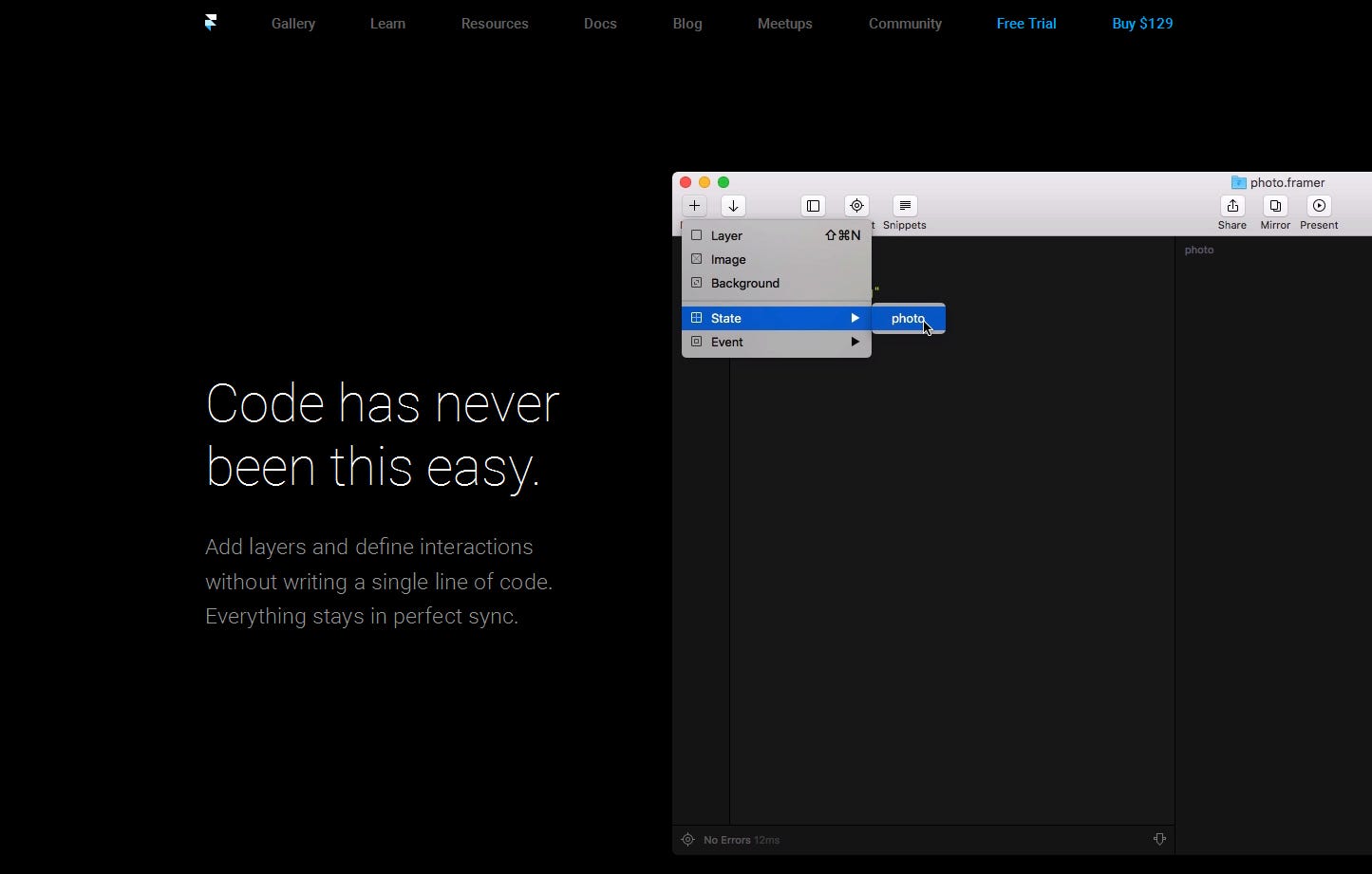
Task: Click the target crosshair toolbar icon
Action: pos(856,206)
